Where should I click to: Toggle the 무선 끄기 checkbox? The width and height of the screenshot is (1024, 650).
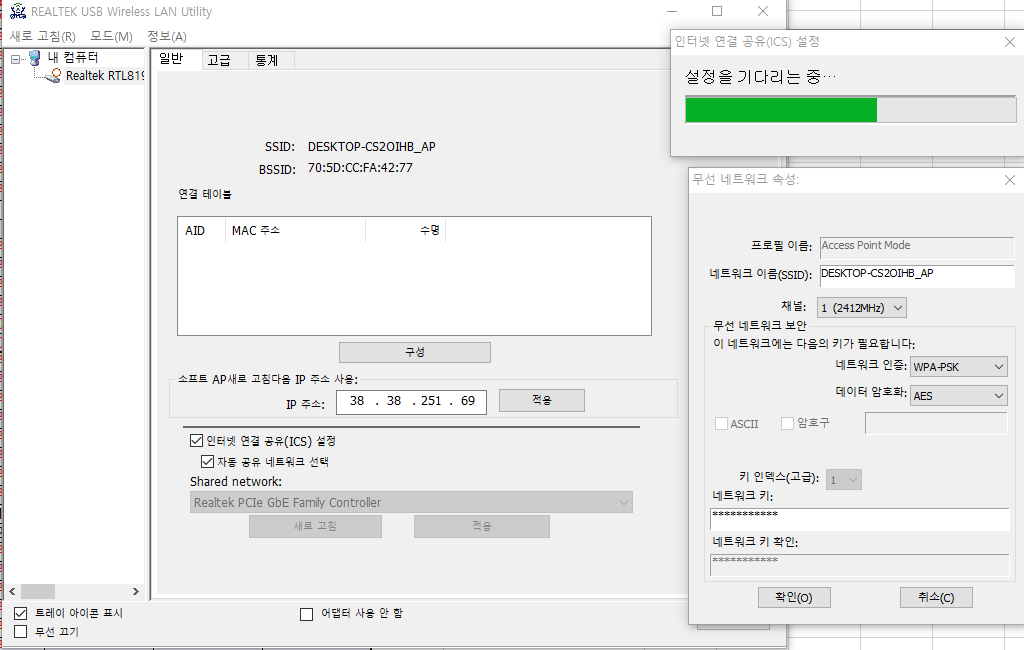(x=21, y=632)
